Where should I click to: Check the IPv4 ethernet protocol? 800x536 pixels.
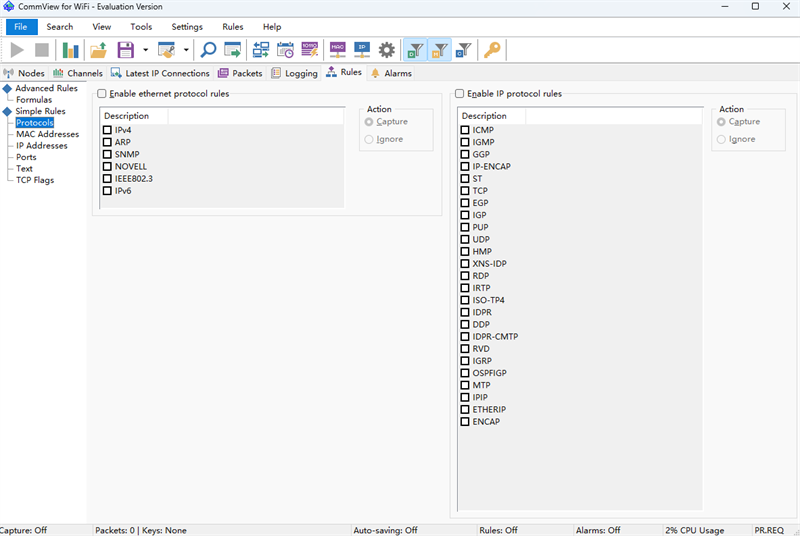[x=107, y=130]
